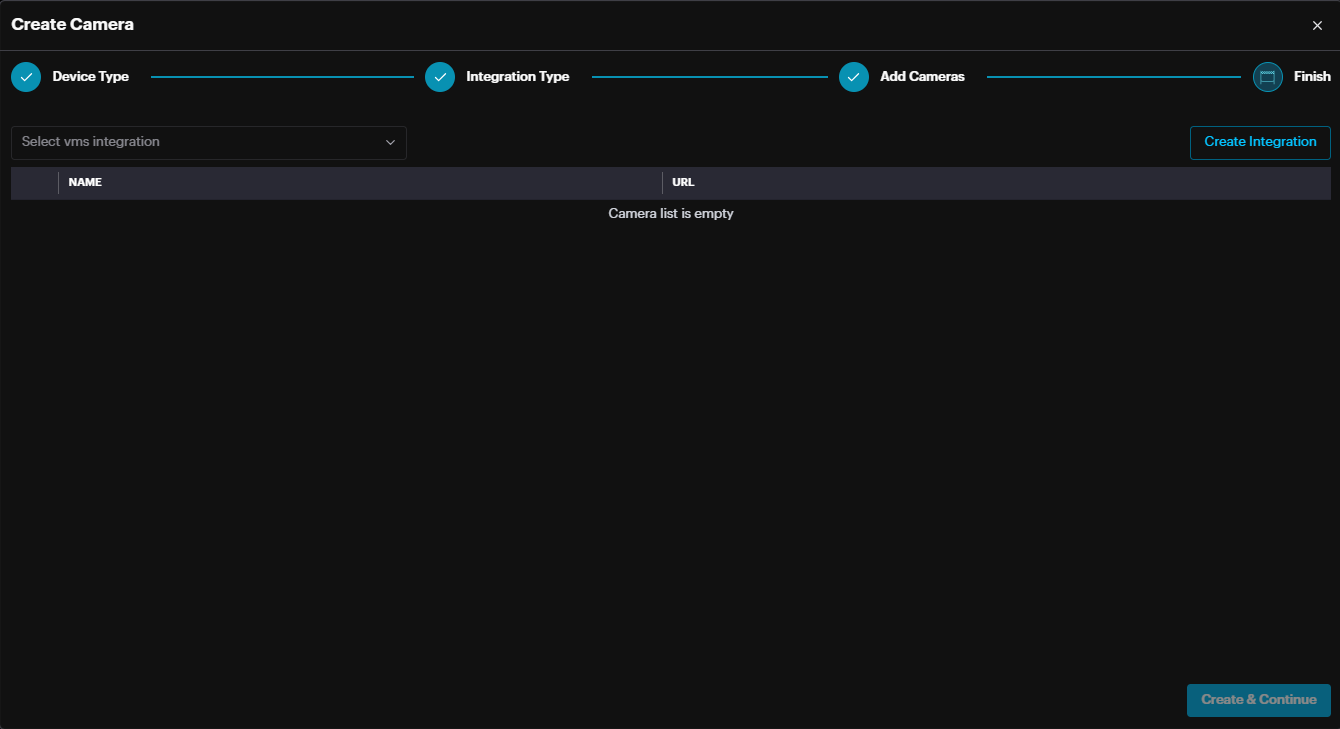The width and height of the screenshot is (1340, 729).
Task: Click the Create & Continue button
Action: click(x=1258, y=700)
